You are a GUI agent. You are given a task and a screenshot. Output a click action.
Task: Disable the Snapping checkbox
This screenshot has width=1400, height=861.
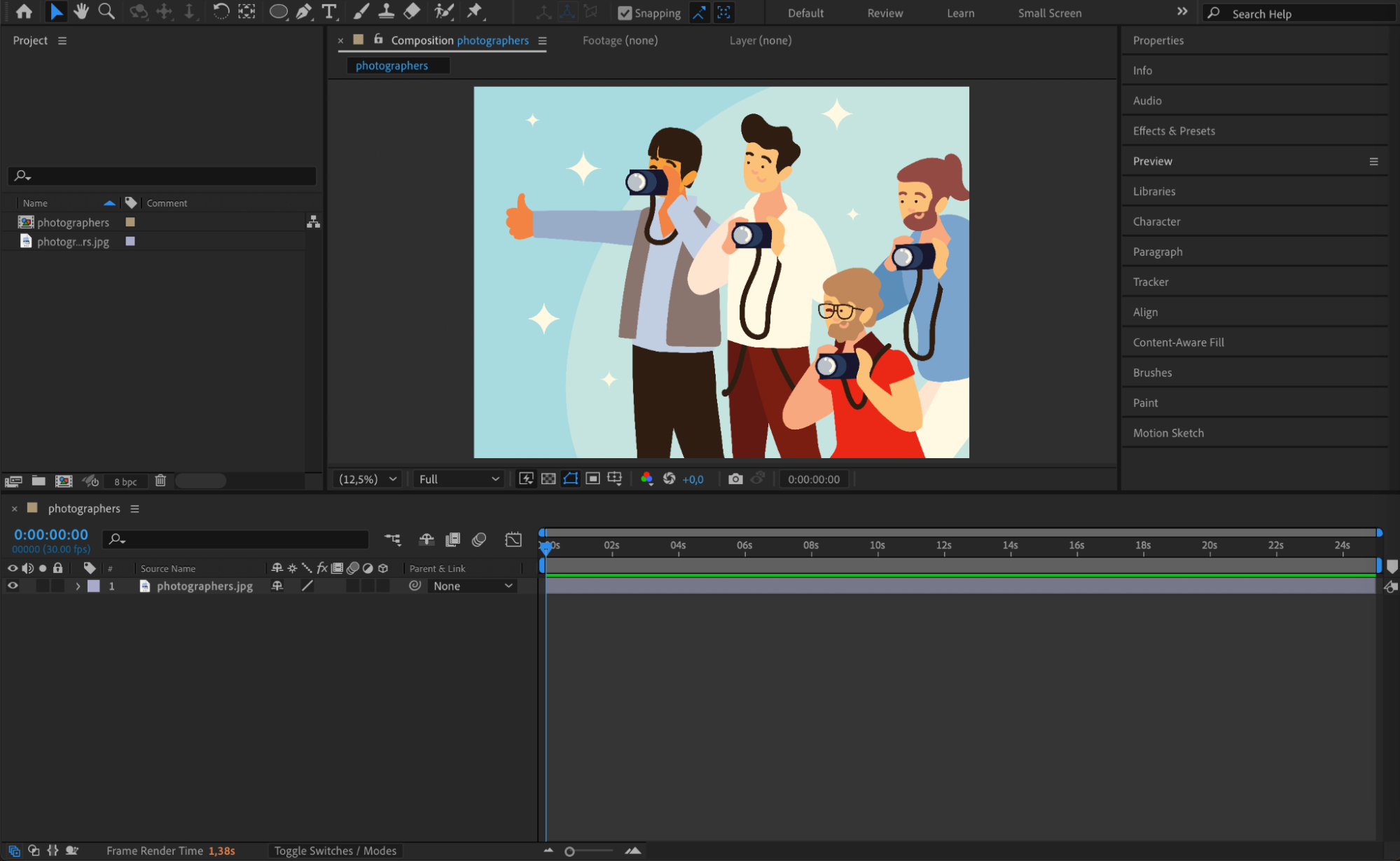[x=624, y=13]
